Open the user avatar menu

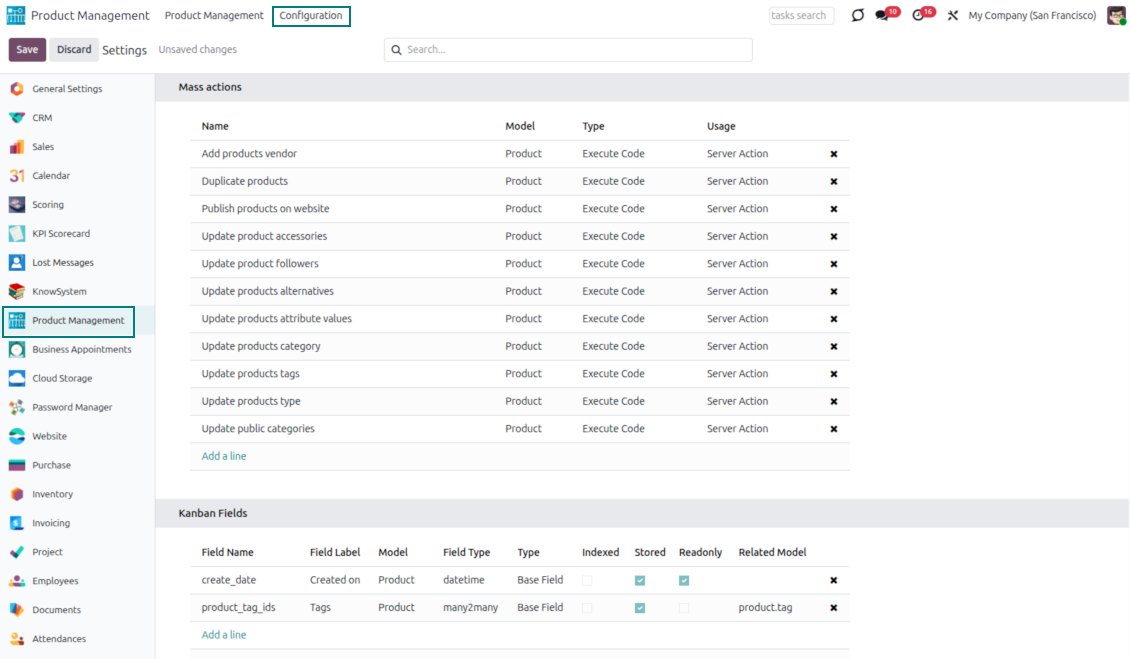point(1116,16)
